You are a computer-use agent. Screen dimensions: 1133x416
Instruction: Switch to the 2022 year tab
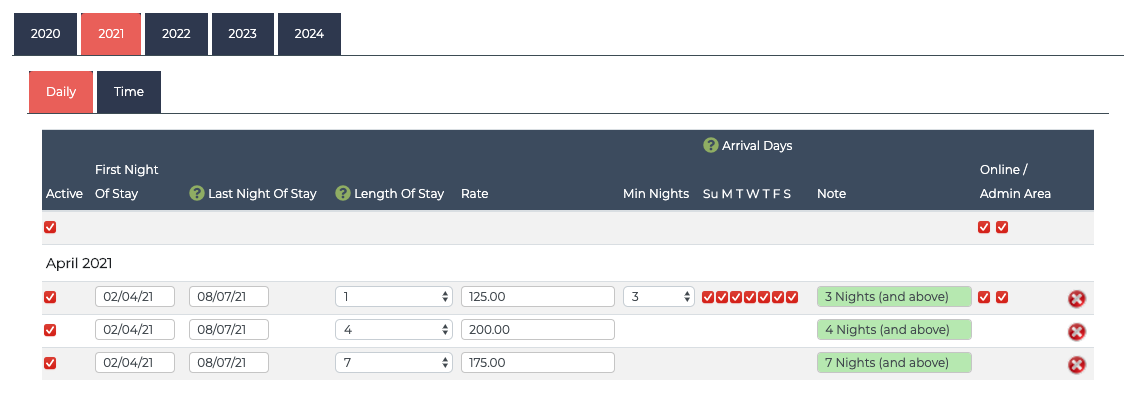click(176, 34)
